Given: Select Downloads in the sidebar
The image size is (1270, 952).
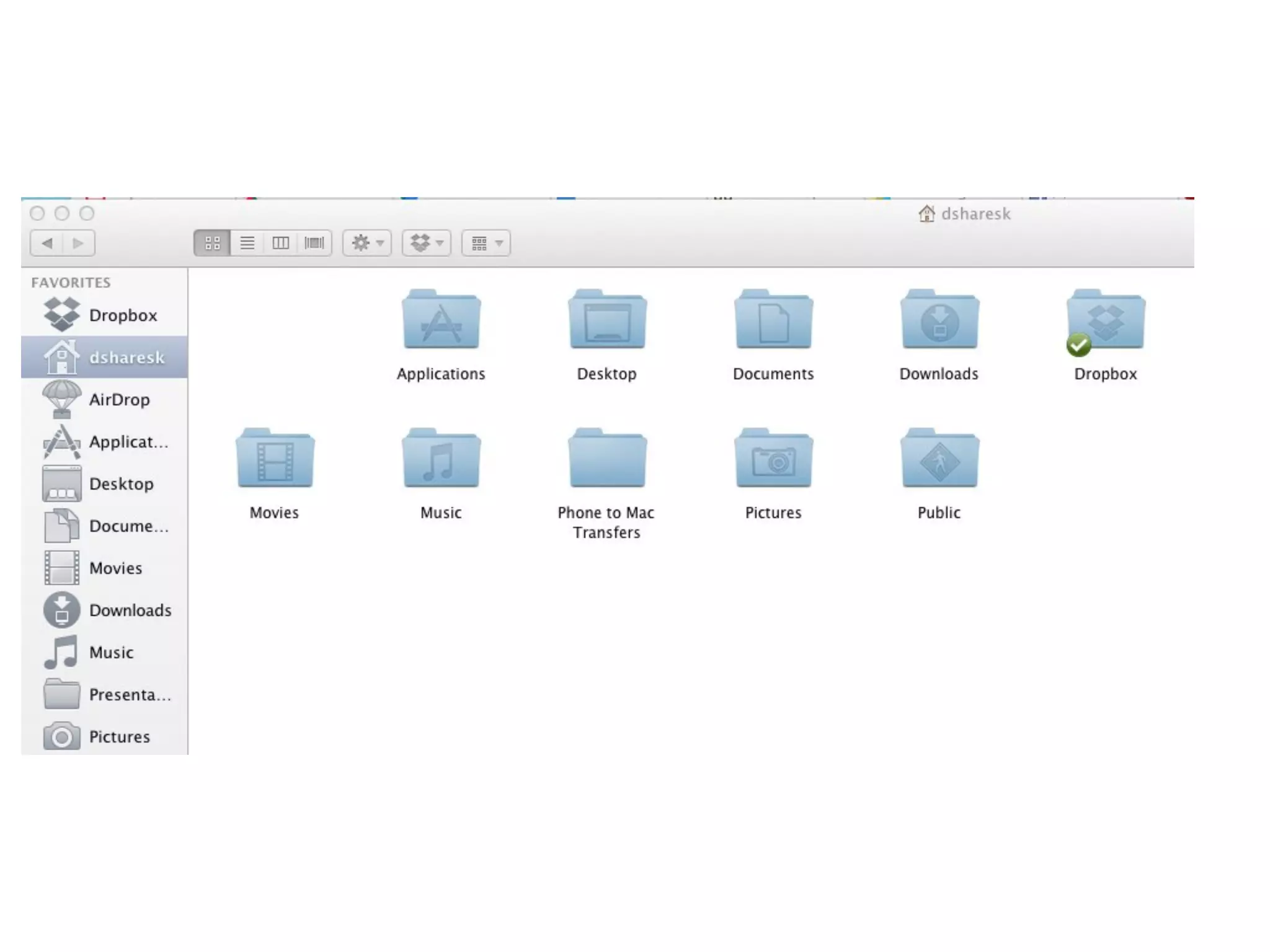Looking at the screenshot, I should [129, 610].
